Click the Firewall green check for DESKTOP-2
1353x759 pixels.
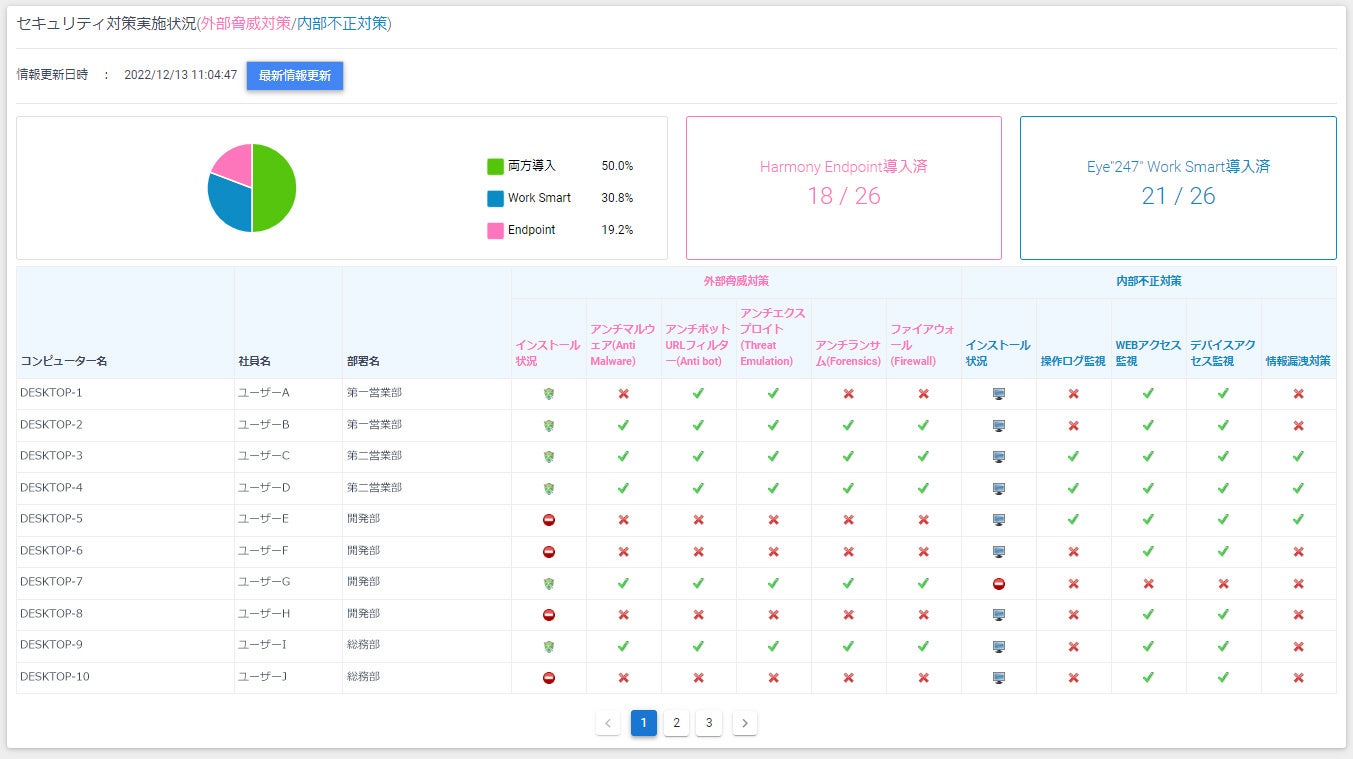click(x=923, y=425)
